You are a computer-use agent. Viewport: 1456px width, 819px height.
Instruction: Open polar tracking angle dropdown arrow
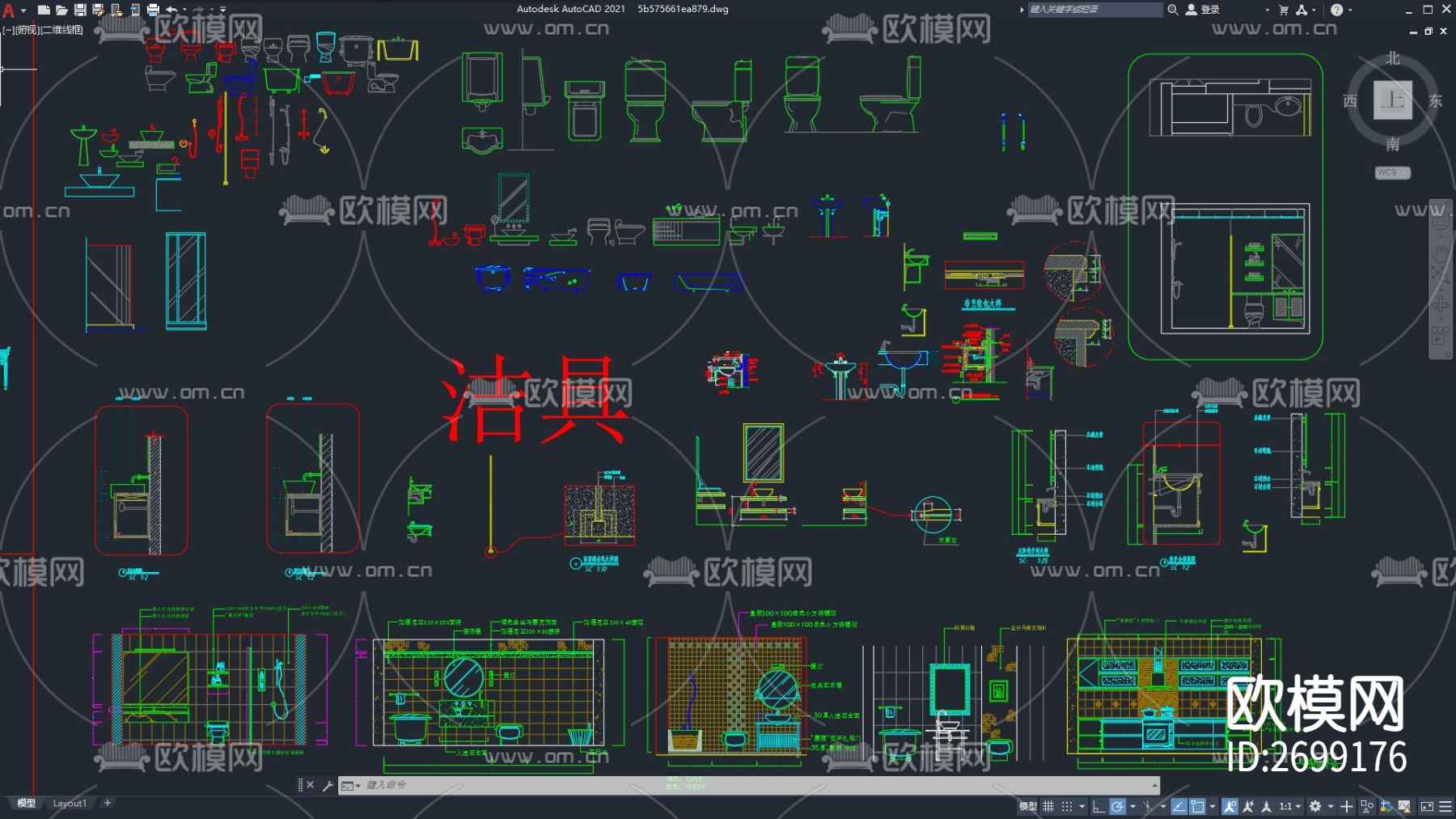coord(1132,806)
